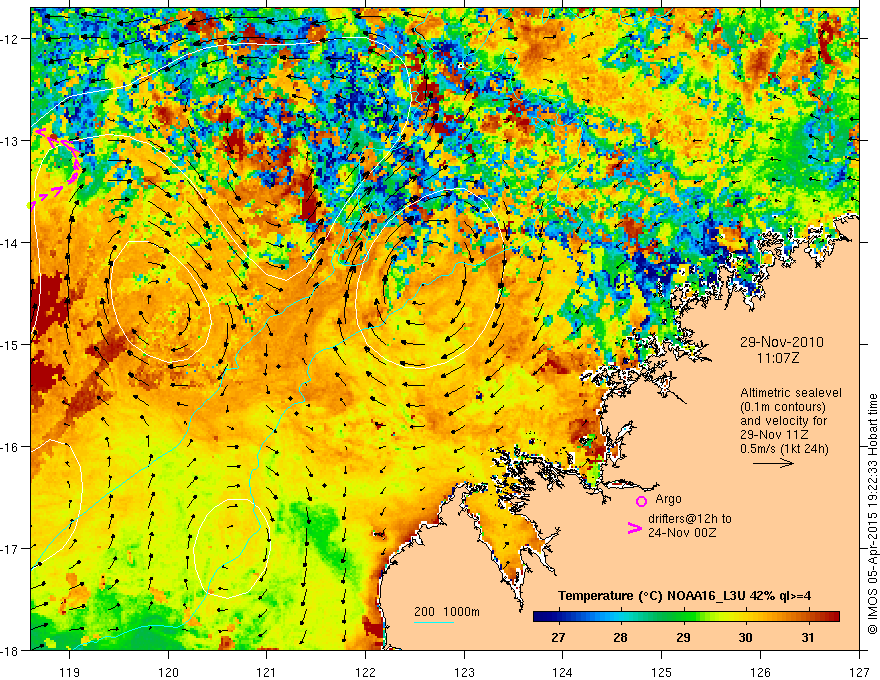Click the colorbar tick label 27
Viewport: 880px width, 680px height.
coord(558,638)
